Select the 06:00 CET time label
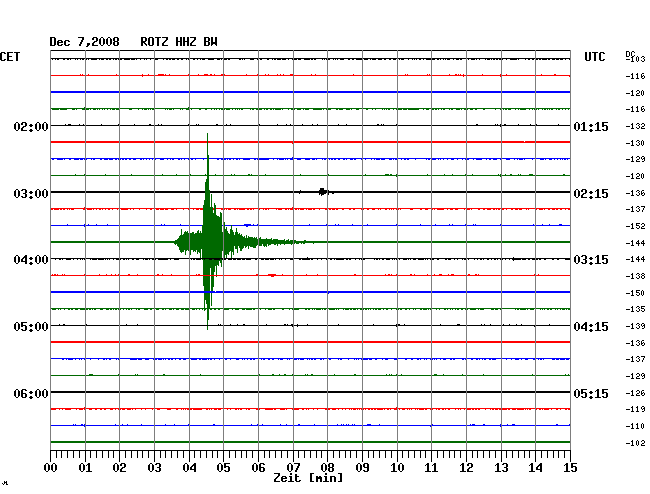650x494 pixels. pos(31,393)
